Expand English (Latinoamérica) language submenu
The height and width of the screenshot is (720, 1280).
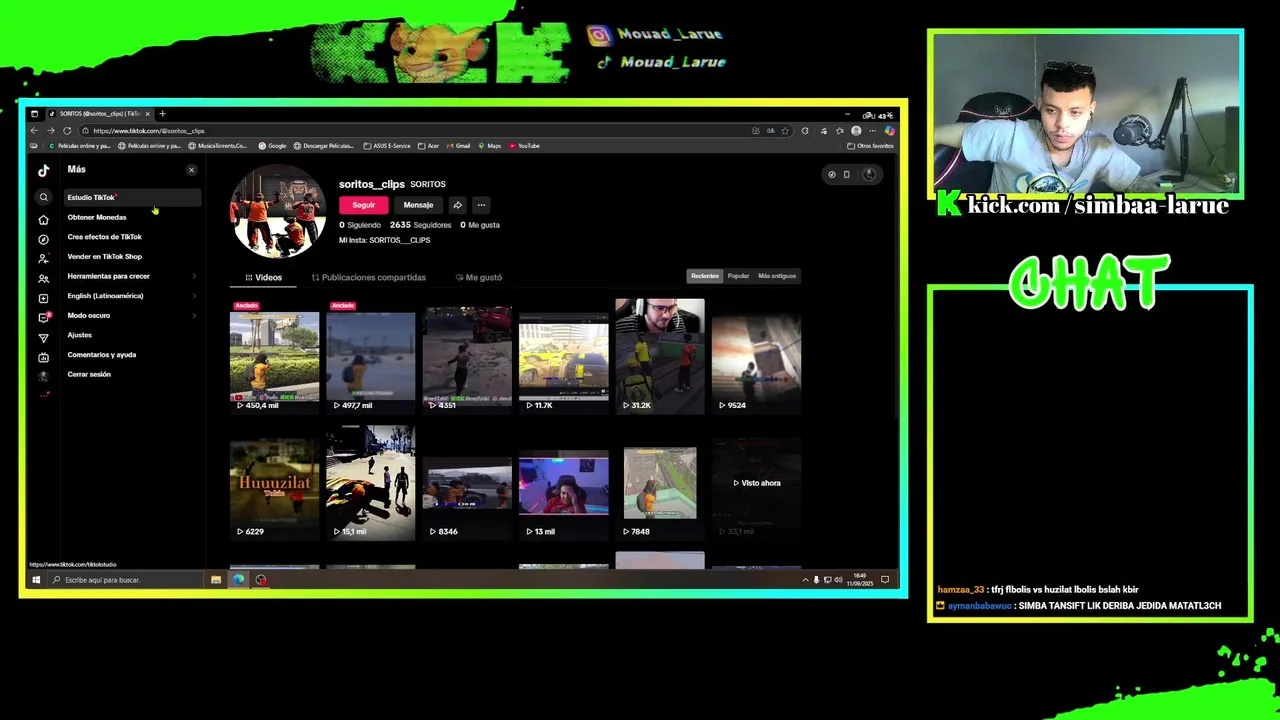tap(132, 296)
